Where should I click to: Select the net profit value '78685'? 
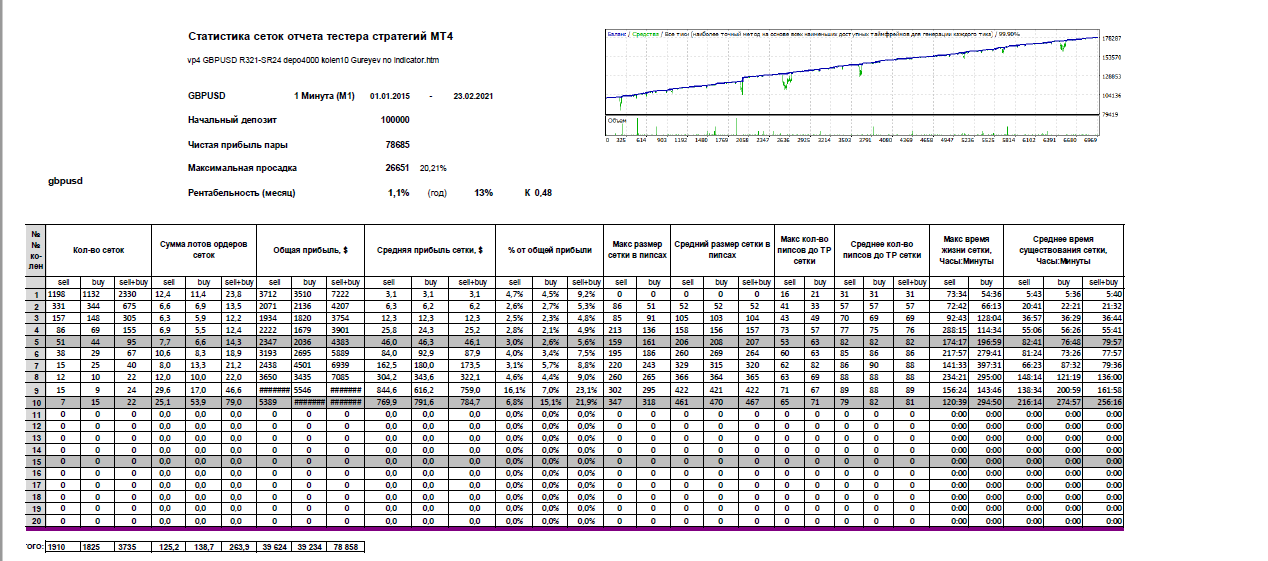(x=398, y=144)
